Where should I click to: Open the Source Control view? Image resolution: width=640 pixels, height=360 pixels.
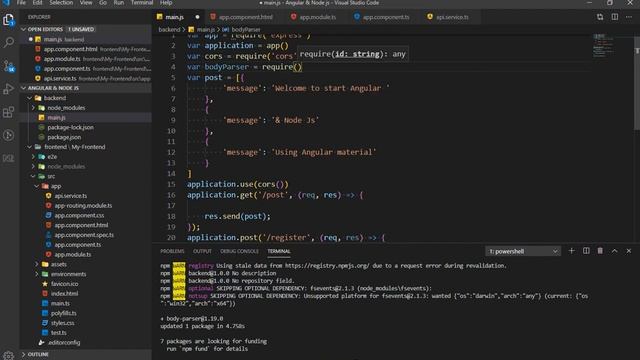pyautogui.click(x=9, y=66)
